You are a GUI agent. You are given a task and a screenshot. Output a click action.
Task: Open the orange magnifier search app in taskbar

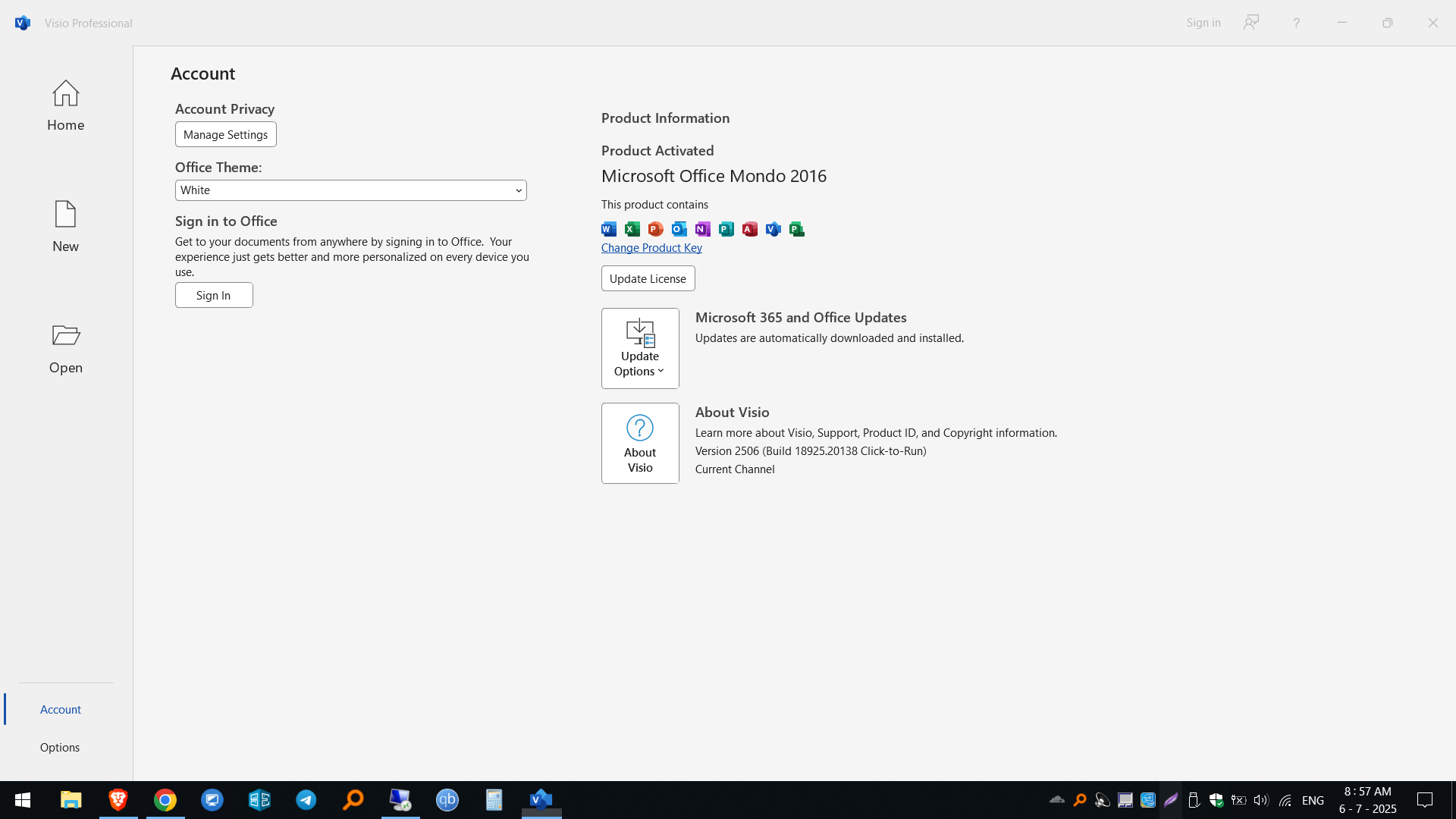(x=353, y=800)
